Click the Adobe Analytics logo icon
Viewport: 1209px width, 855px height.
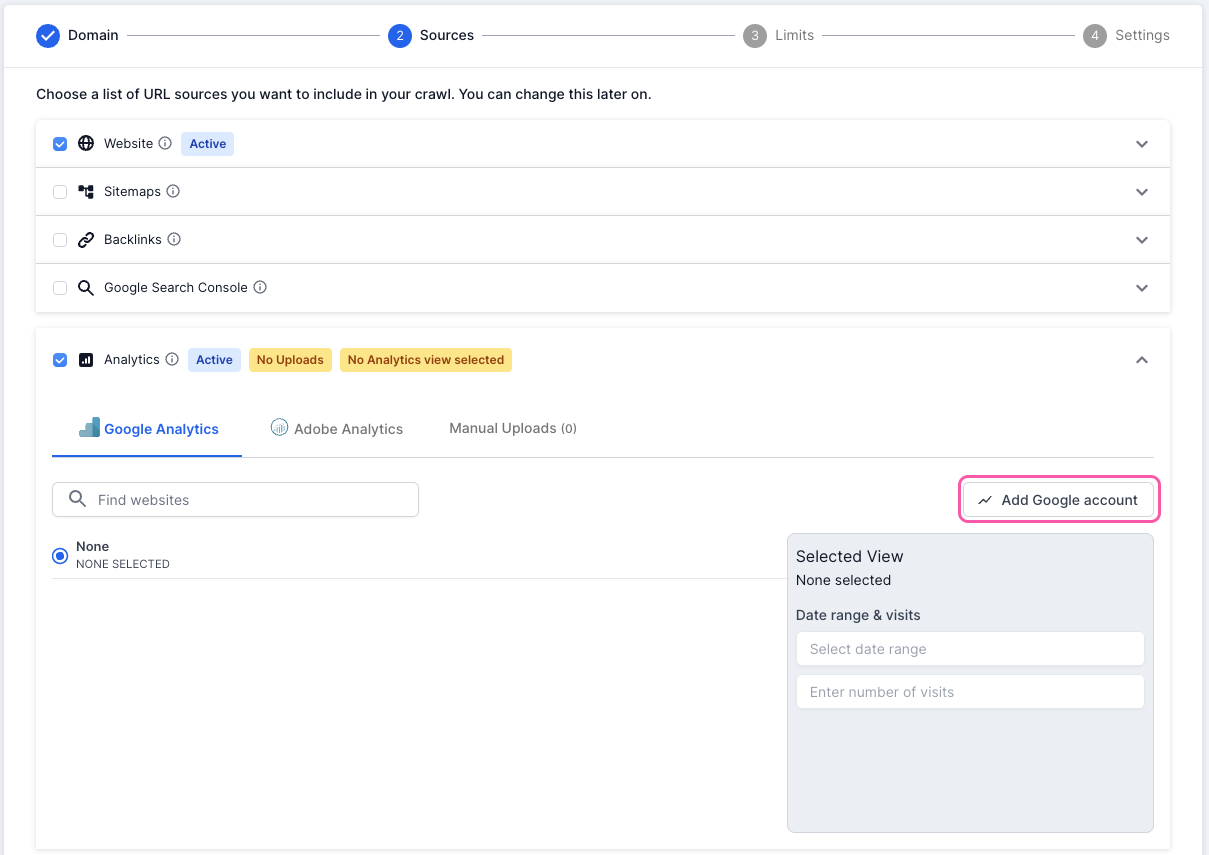(279, 427)
